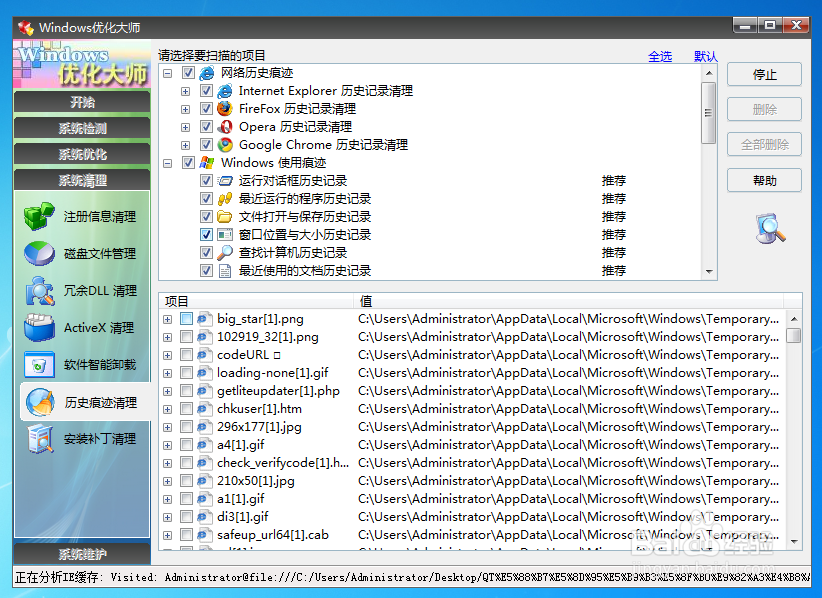Click the 查找计算机历史记录 magnifier icon
The height and width of the screenshot is (598, 822).
coord(225,253)
